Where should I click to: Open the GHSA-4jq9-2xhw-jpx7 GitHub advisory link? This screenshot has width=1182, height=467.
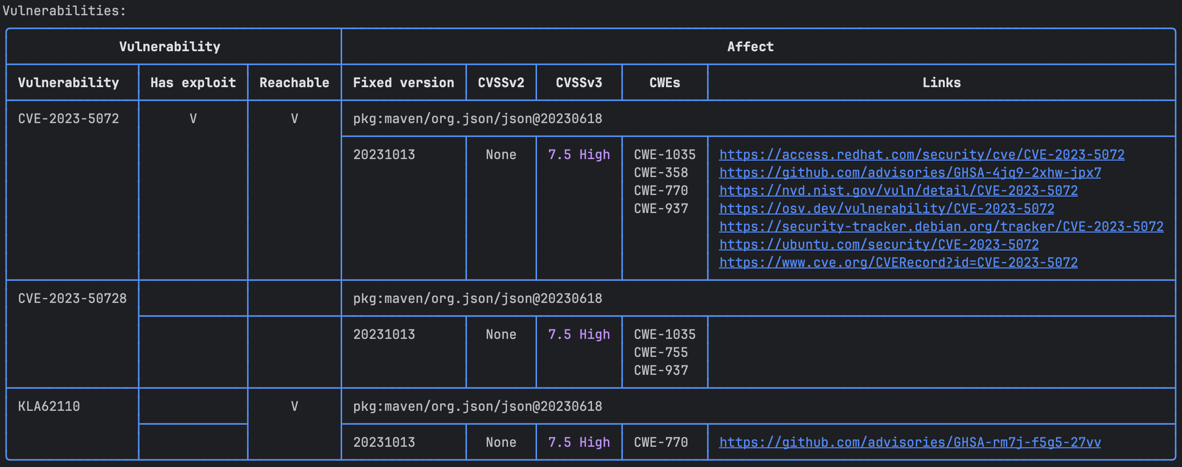911,172
